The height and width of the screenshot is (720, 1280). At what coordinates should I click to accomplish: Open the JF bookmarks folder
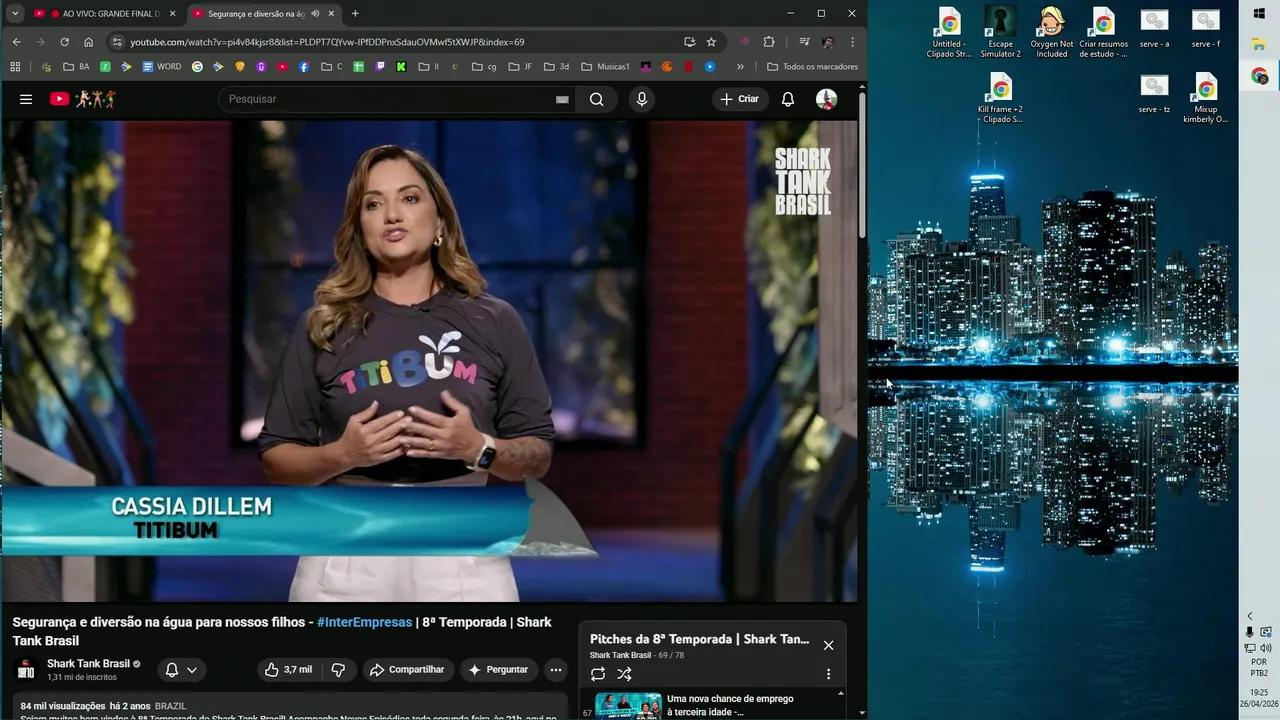[x=520, y=67]
